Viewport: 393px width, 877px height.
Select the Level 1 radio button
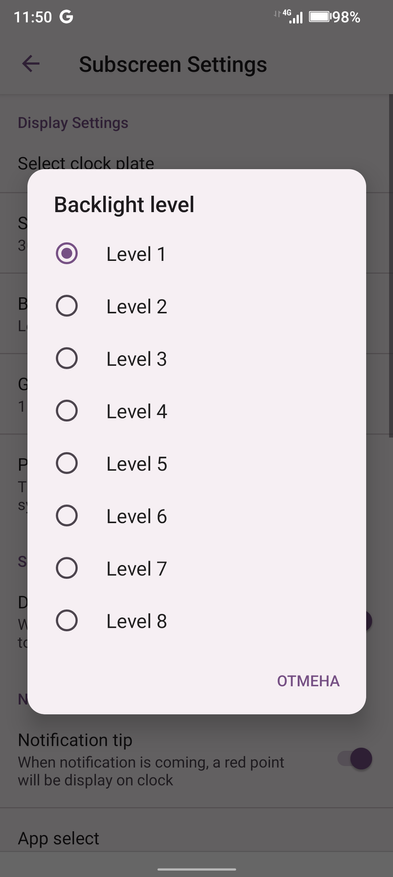coord(67,254)
